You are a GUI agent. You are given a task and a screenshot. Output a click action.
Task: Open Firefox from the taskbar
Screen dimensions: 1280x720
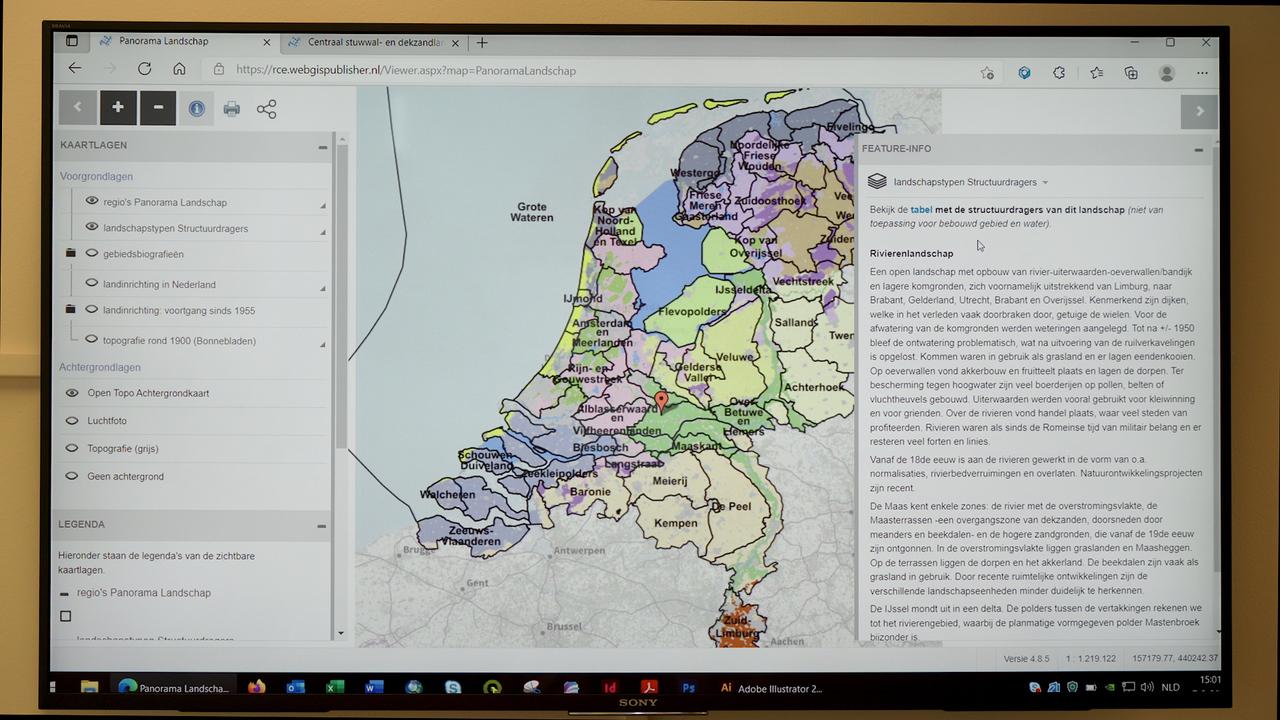[x=256, y=687]
